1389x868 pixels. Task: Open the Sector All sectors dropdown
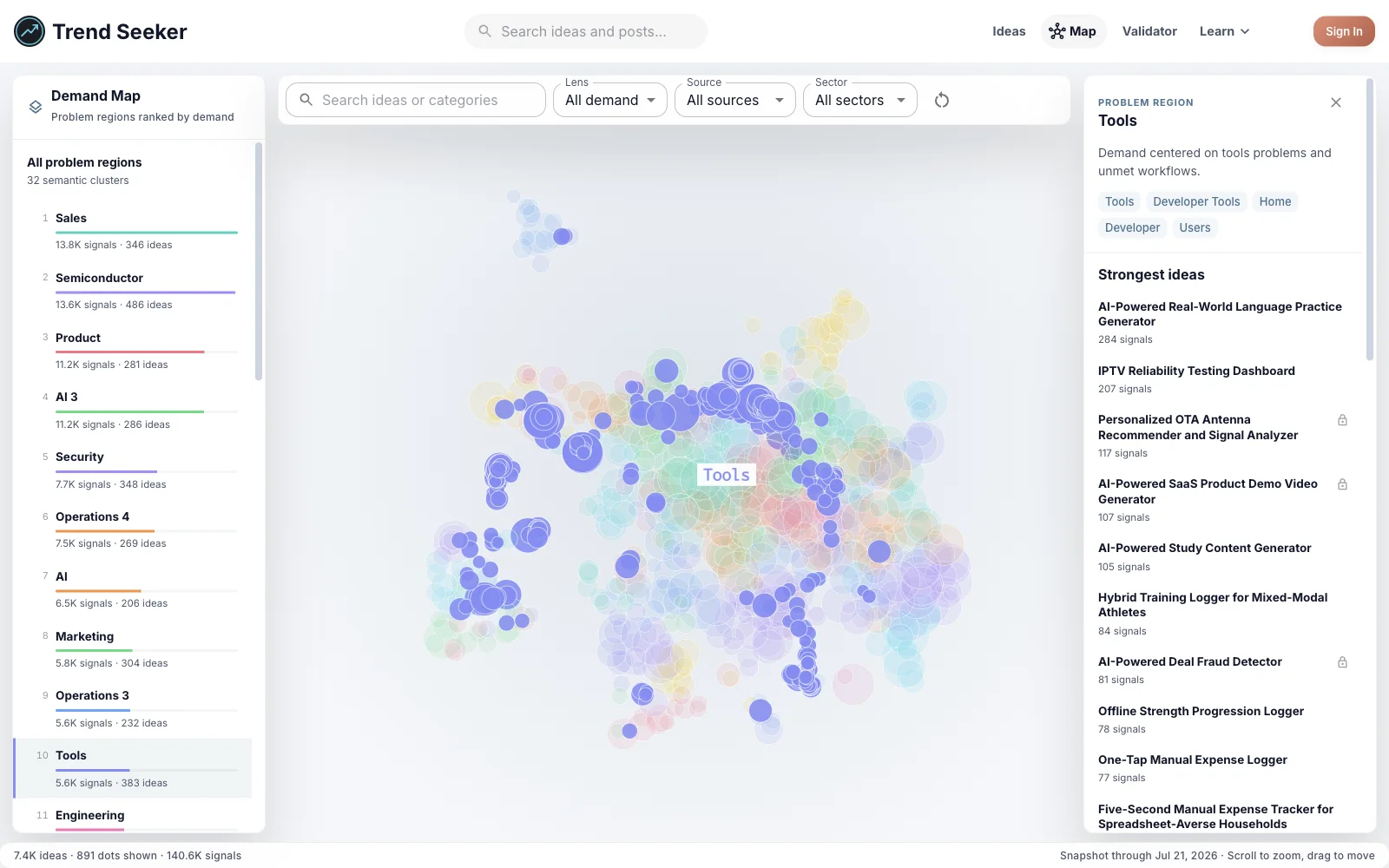coord(860,100)
